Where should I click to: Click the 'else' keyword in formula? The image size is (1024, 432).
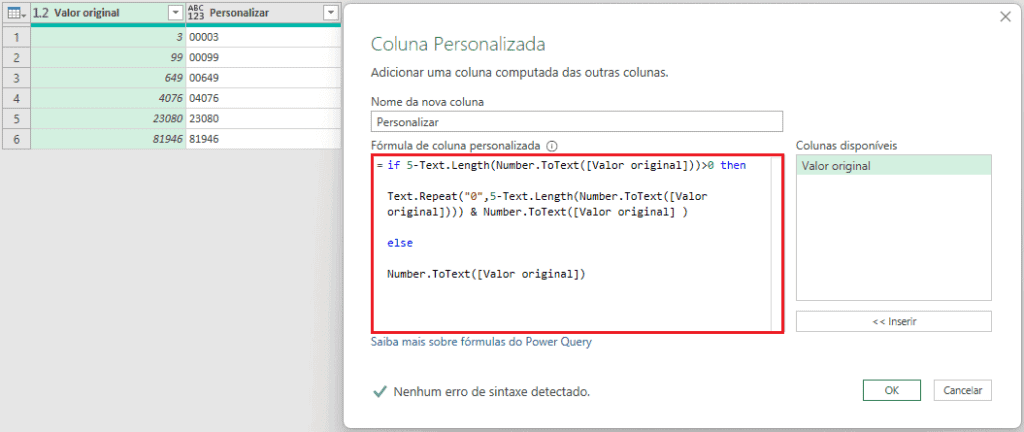(x=400, y=243)
